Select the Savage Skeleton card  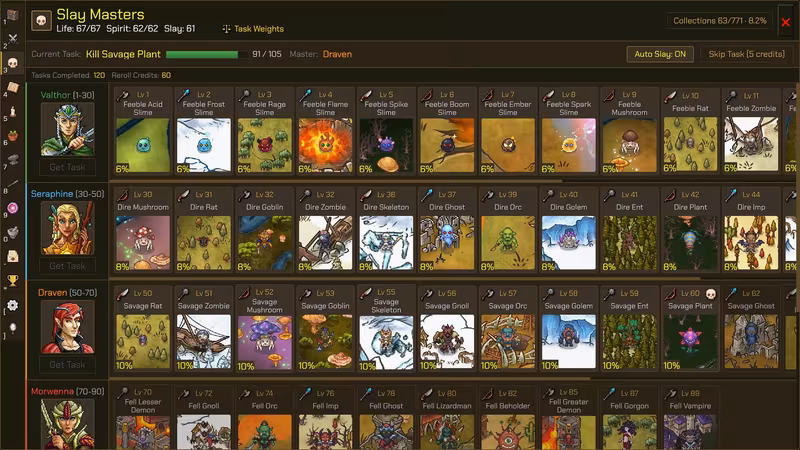point(386,329)
